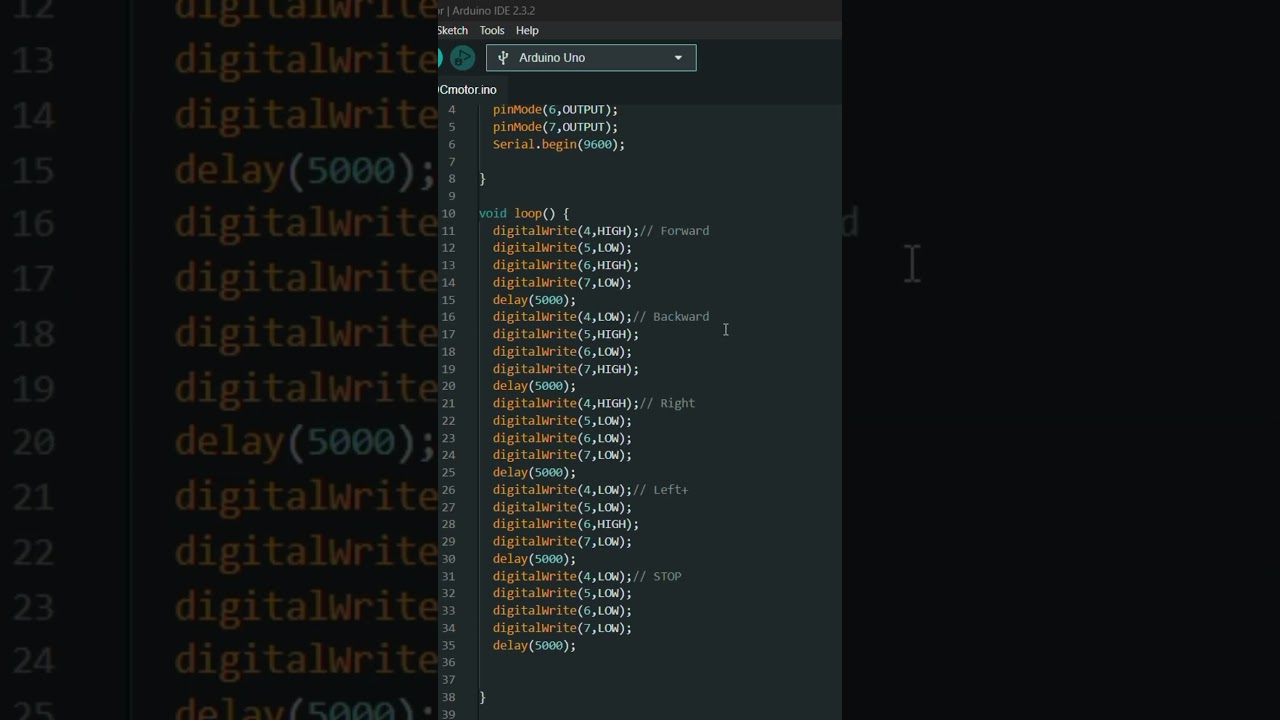Viewport: 1280px width, 720px height.
Task: Click the USB icon in board selector
Action: [503, 58]
